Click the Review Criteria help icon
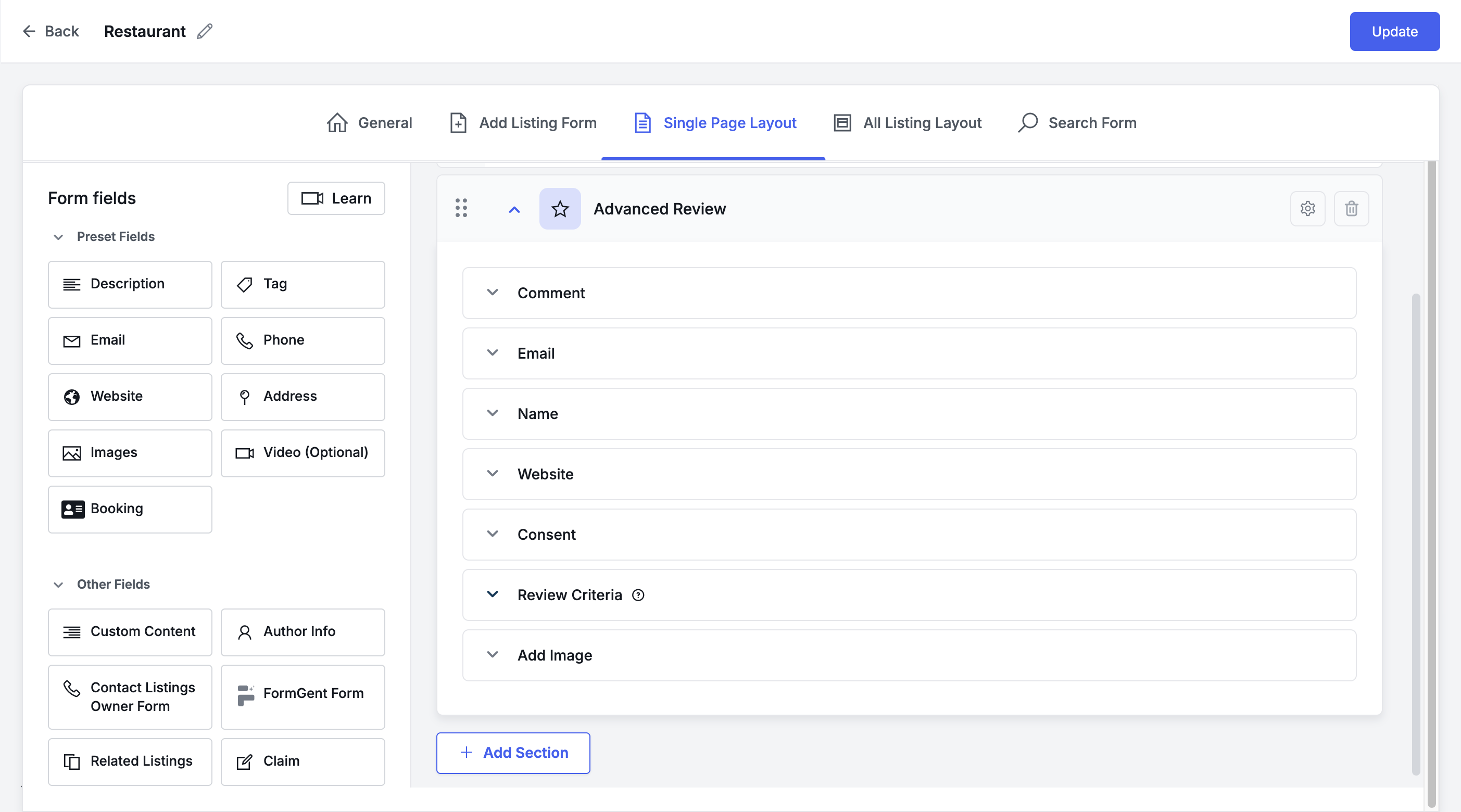The image size is (1461, 812). pos(638,595)
